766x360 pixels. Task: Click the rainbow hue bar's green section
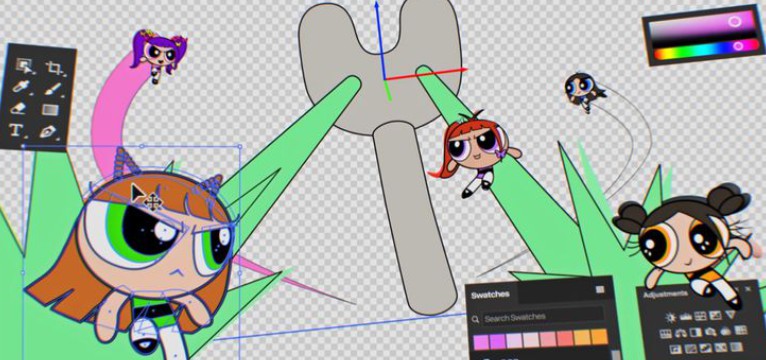pyautogui.click(x=684, y=51)
